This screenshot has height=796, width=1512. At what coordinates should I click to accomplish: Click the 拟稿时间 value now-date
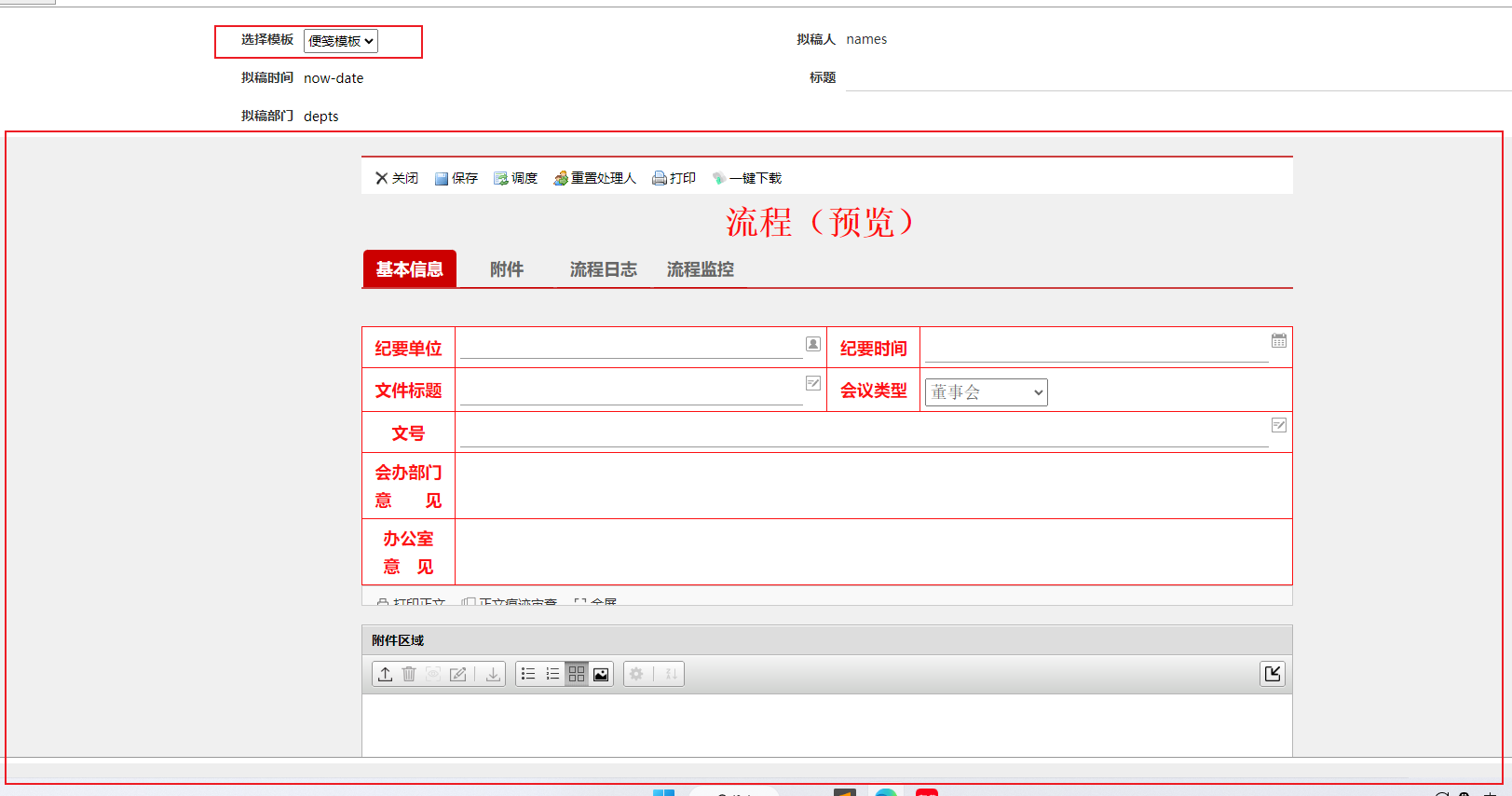334,78
